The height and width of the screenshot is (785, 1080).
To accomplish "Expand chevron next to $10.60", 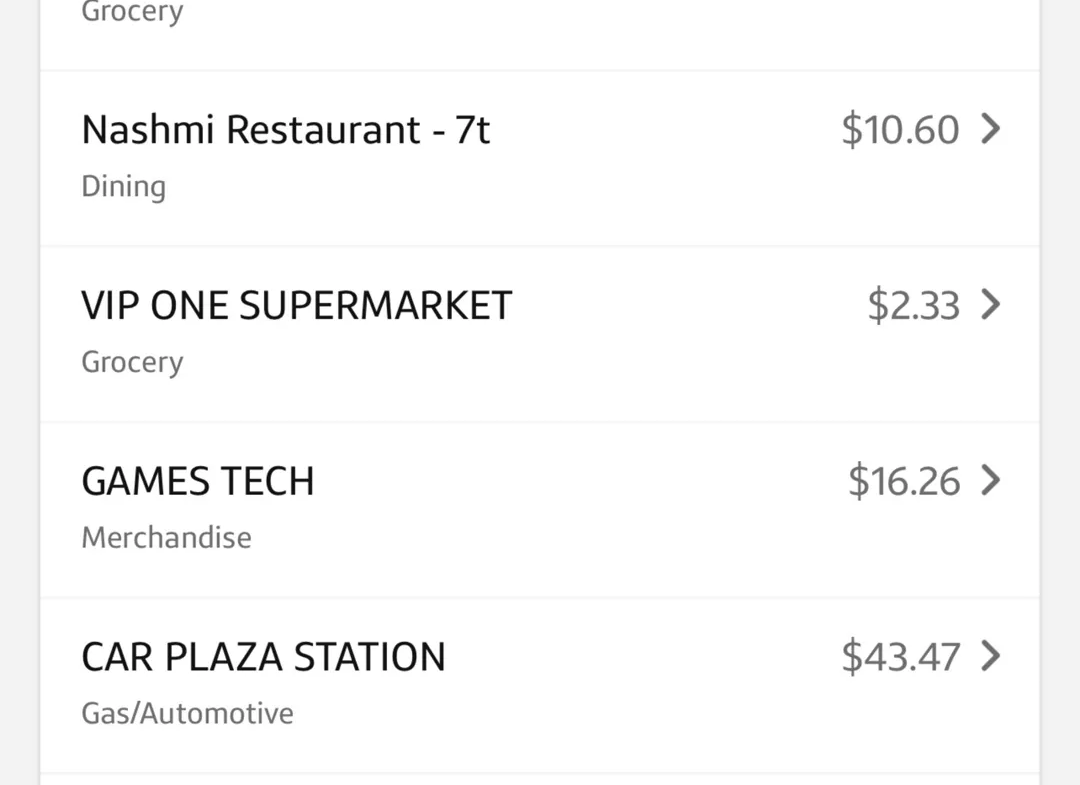I will coord(990,129).
